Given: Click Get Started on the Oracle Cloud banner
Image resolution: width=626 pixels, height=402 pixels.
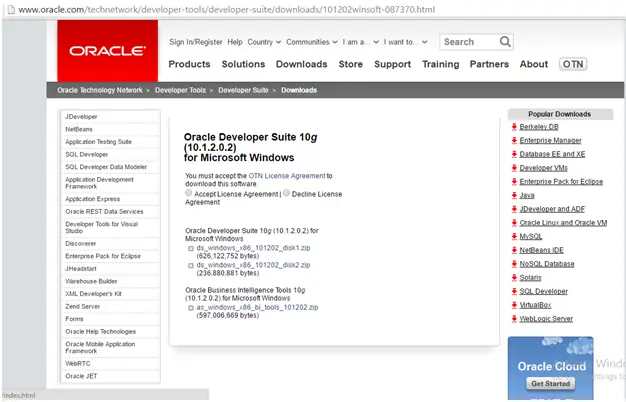Looking at the screenshot, I should point(551,384).
